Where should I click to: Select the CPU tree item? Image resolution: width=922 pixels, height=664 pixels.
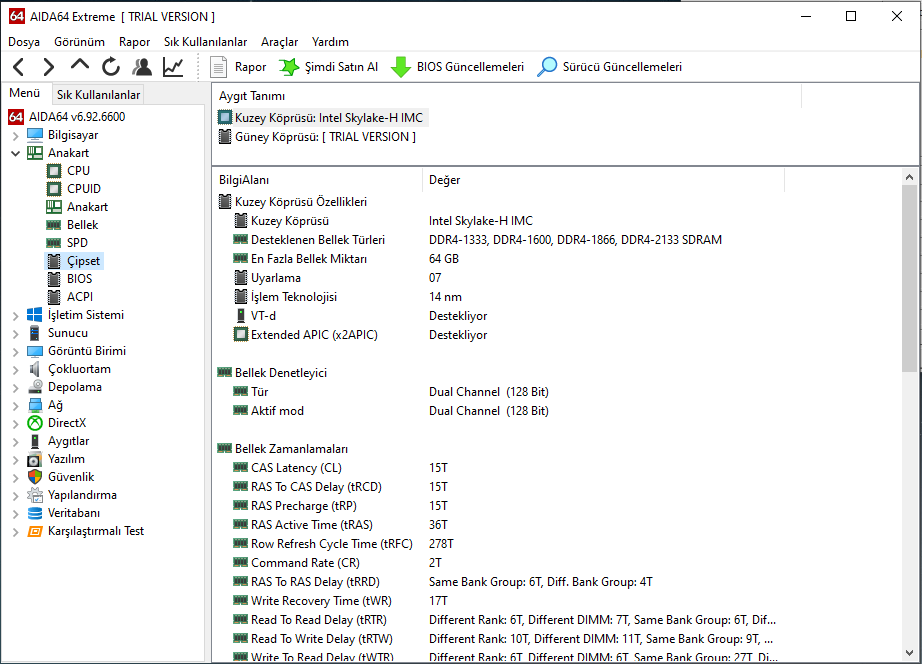click(x=78, y=171)
